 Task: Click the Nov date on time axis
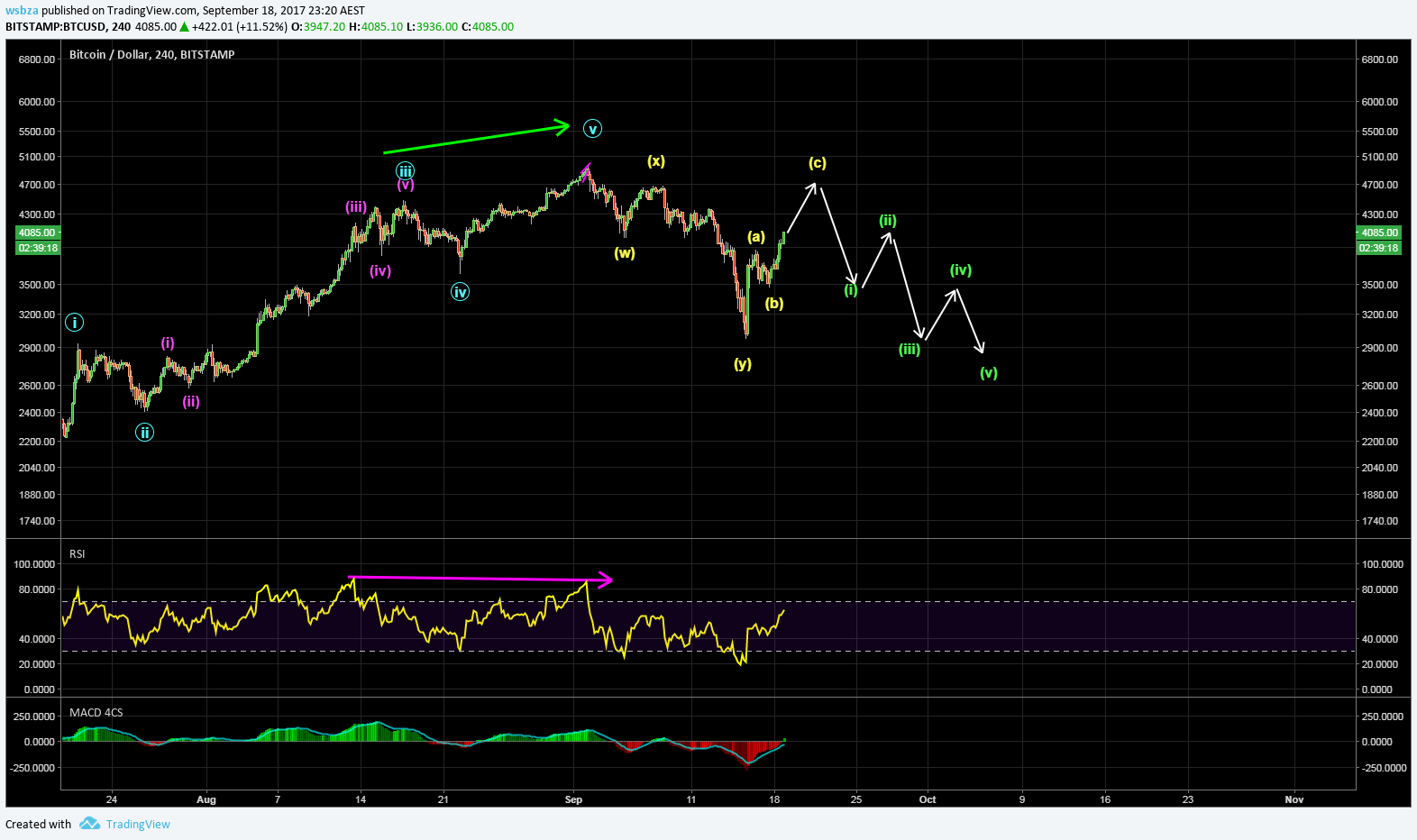pos(1294,799)
